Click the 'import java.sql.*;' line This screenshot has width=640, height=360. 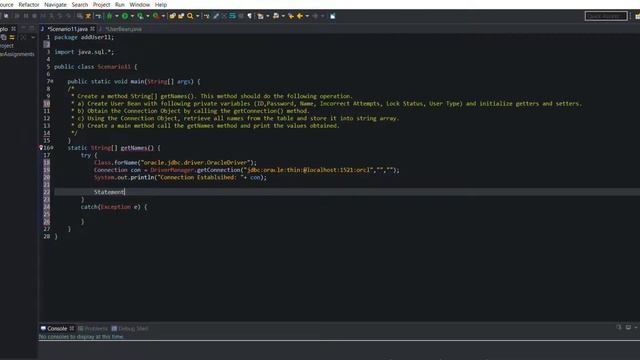[84, 52]
